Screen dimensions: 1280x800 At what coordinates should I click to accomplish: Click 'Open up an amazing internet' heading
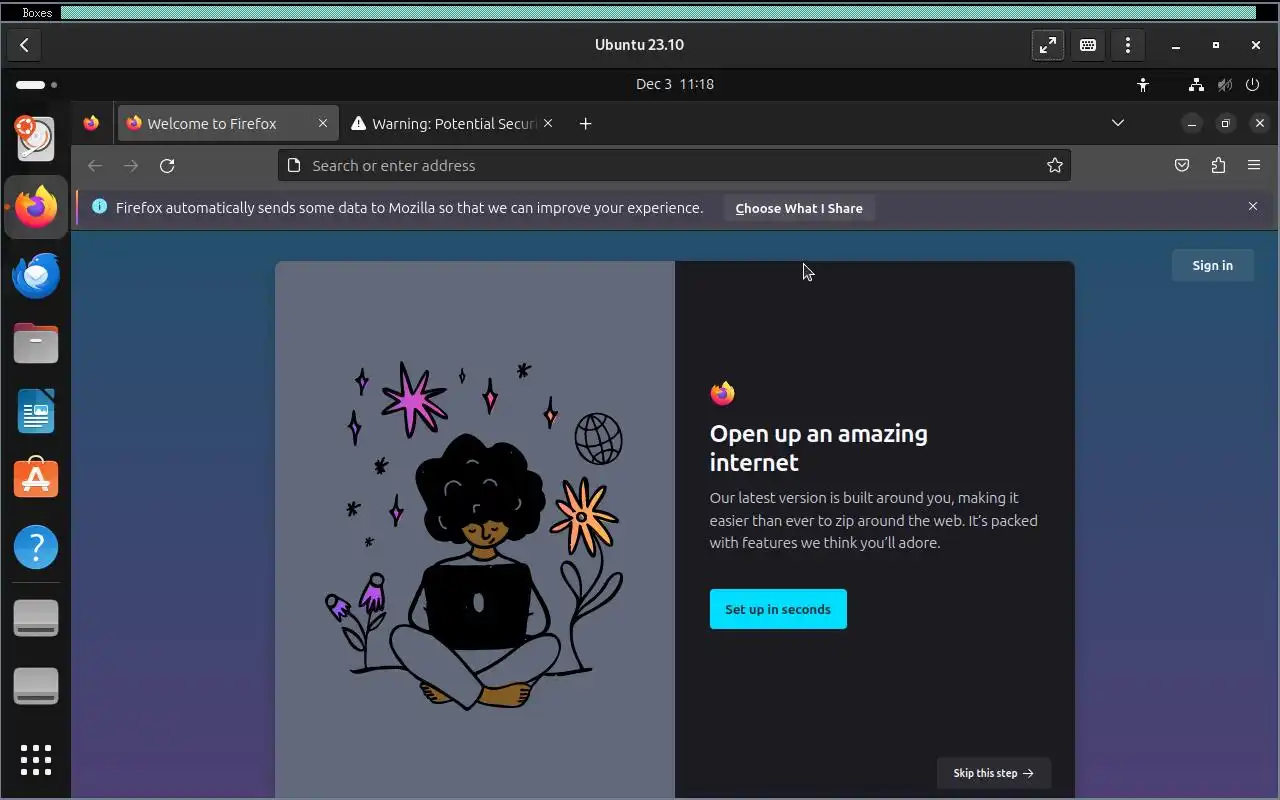coord(819,448)
